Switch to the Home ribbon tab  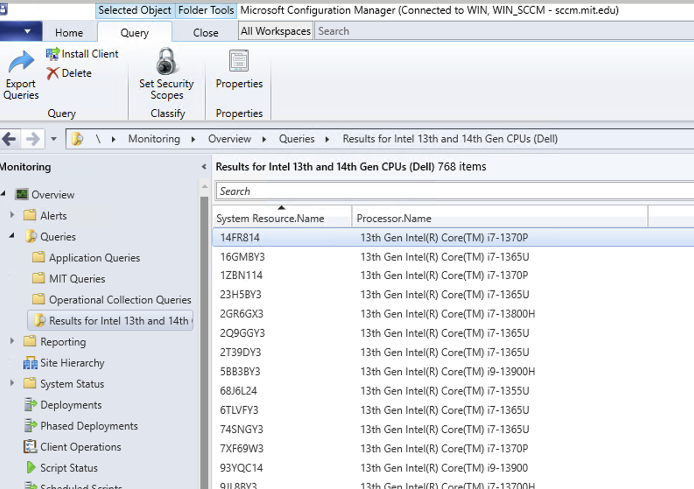pyautogui.click(x=69, y=33)
